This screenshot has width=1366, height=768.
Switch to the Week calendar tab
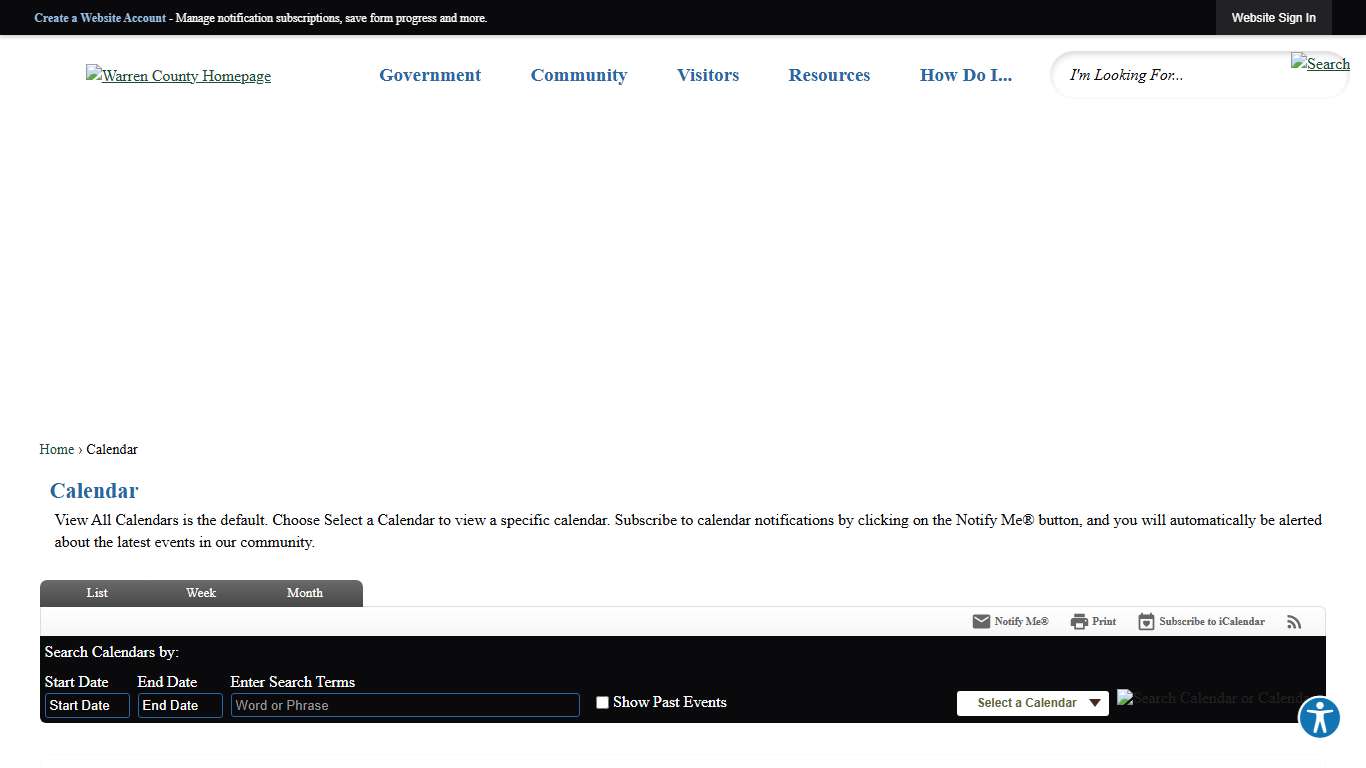click(201, 593)
